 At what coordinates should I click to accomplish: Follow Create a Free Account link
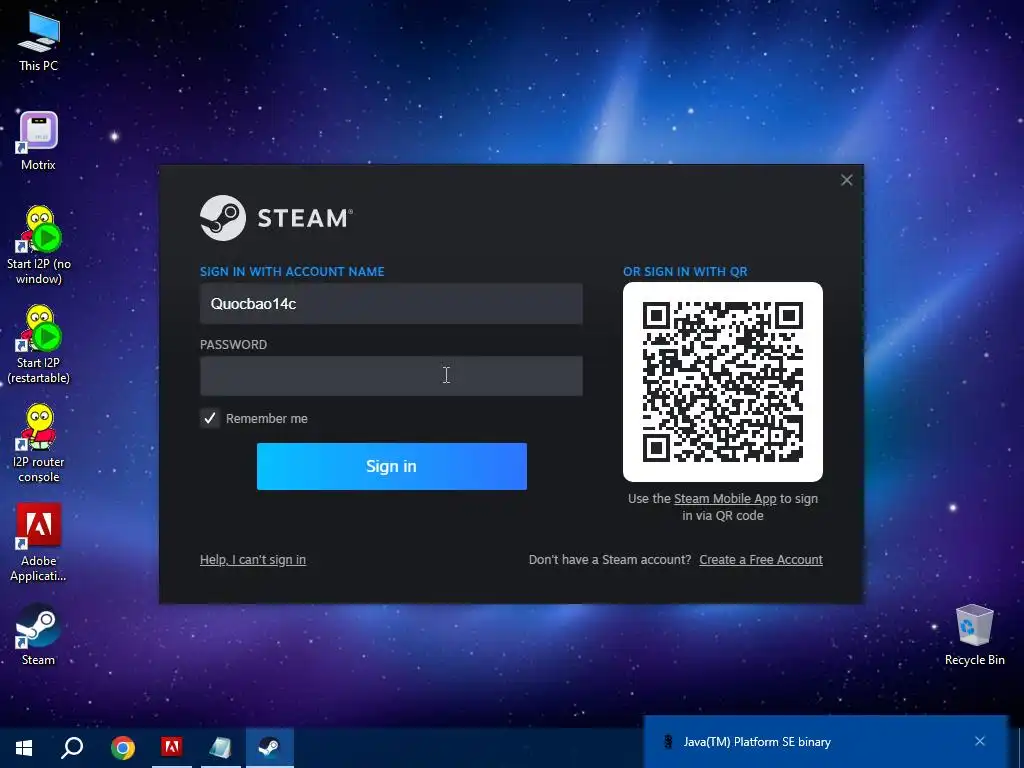(761, 560)
